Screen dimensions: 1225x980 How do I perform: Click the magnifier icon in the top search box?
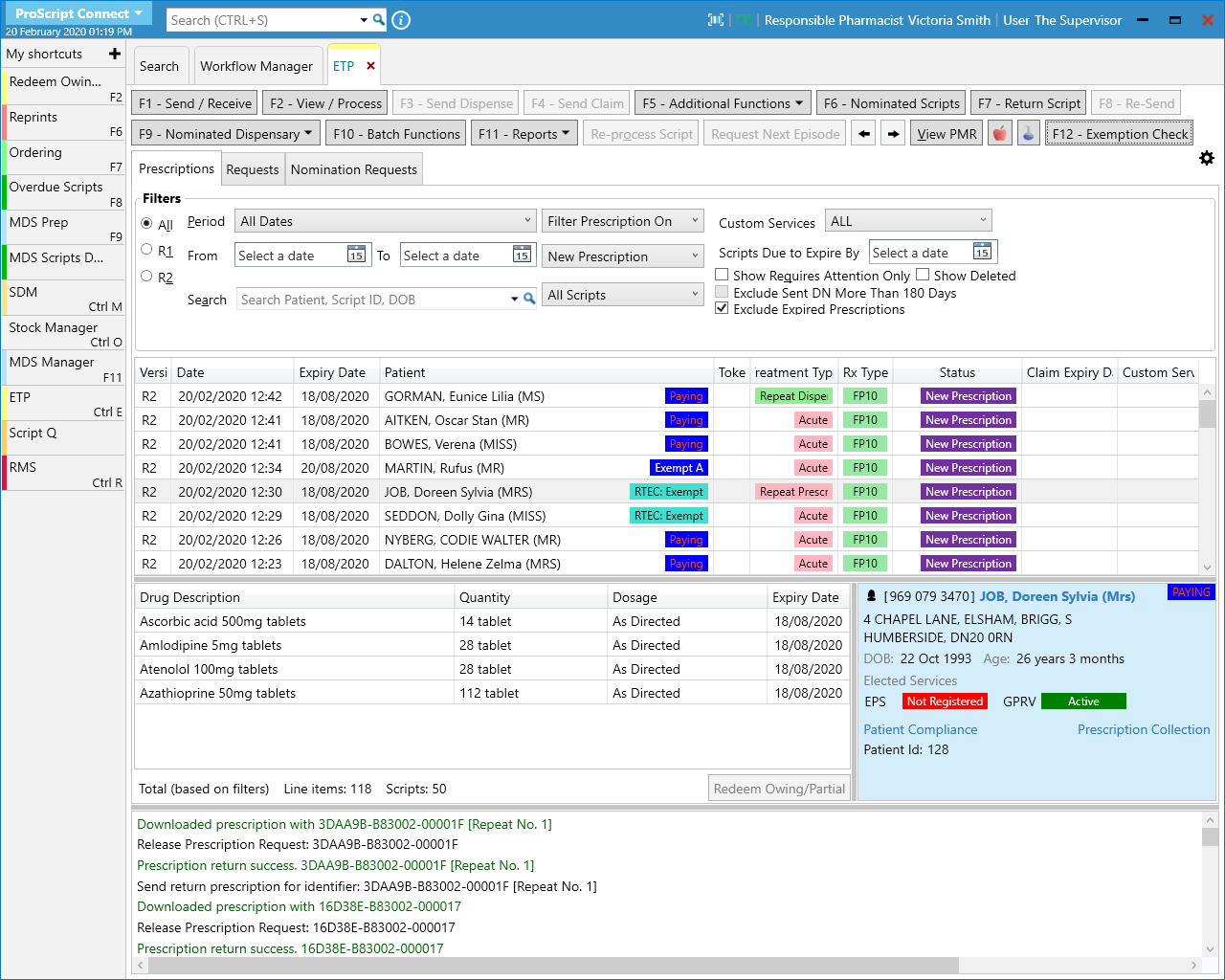pyautogui.click(x=379, y=20)
